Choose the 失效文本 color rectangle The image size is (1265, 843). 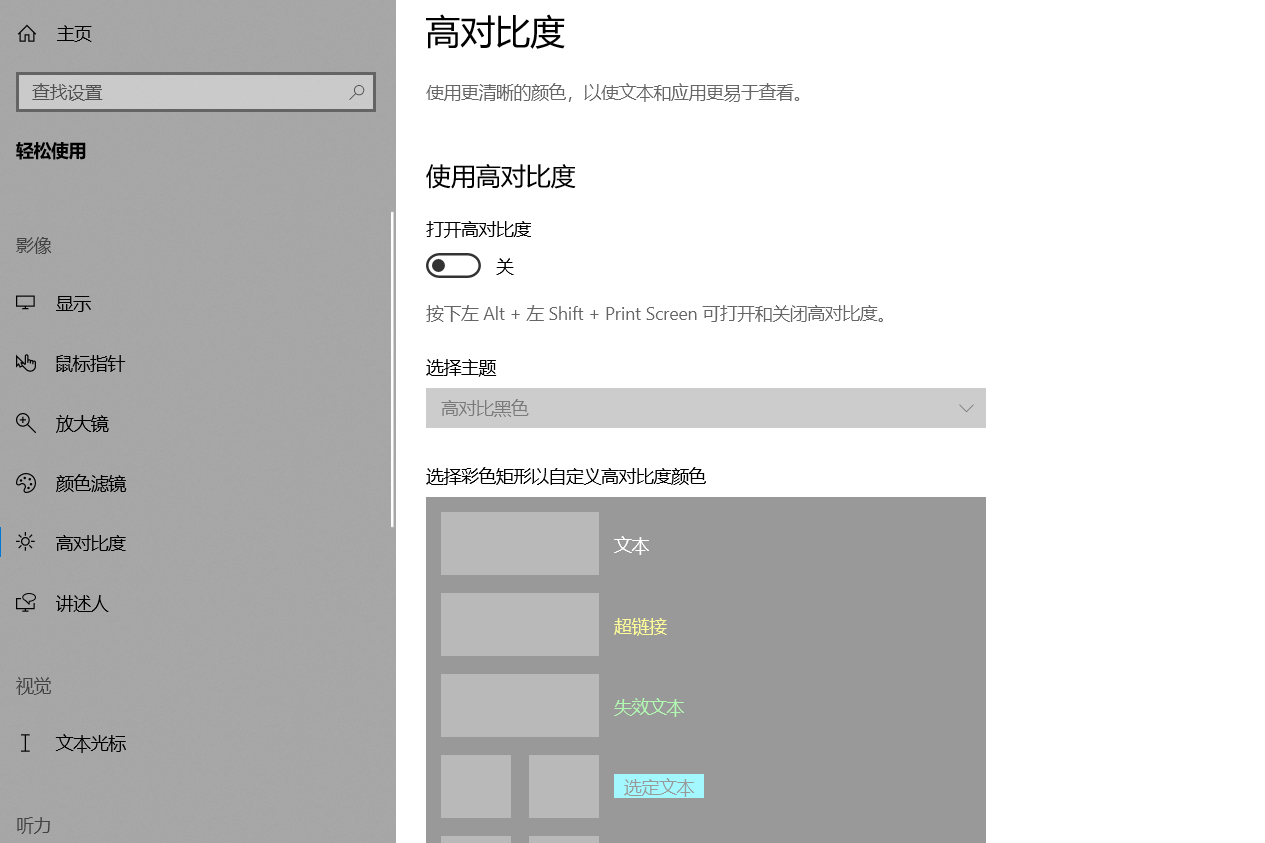point(519,705)
